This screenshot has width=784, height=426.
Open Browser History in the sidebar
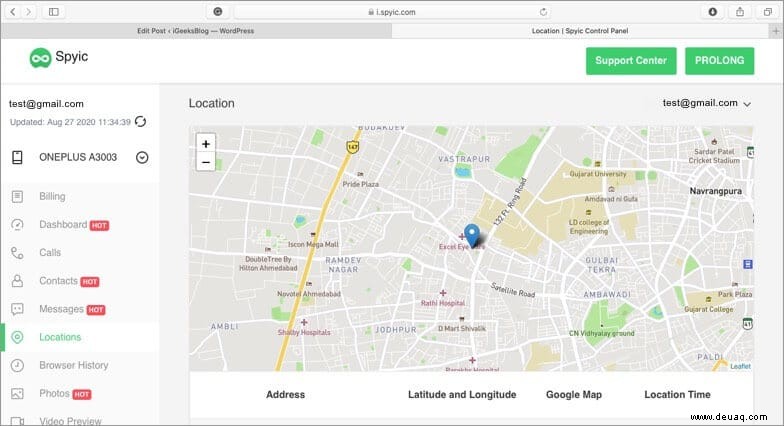74,366
